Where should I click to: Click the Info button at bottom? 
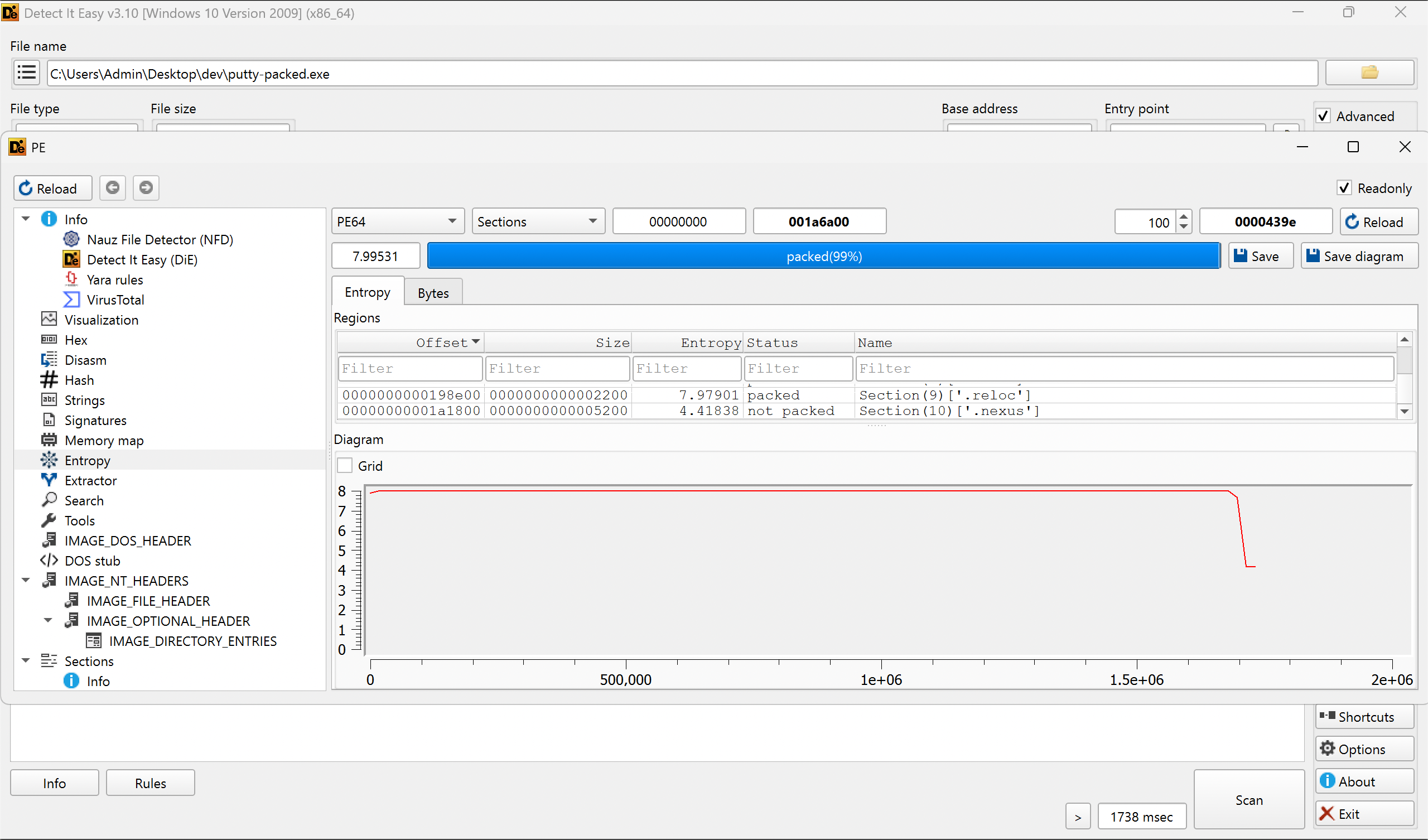pos(55,783)
